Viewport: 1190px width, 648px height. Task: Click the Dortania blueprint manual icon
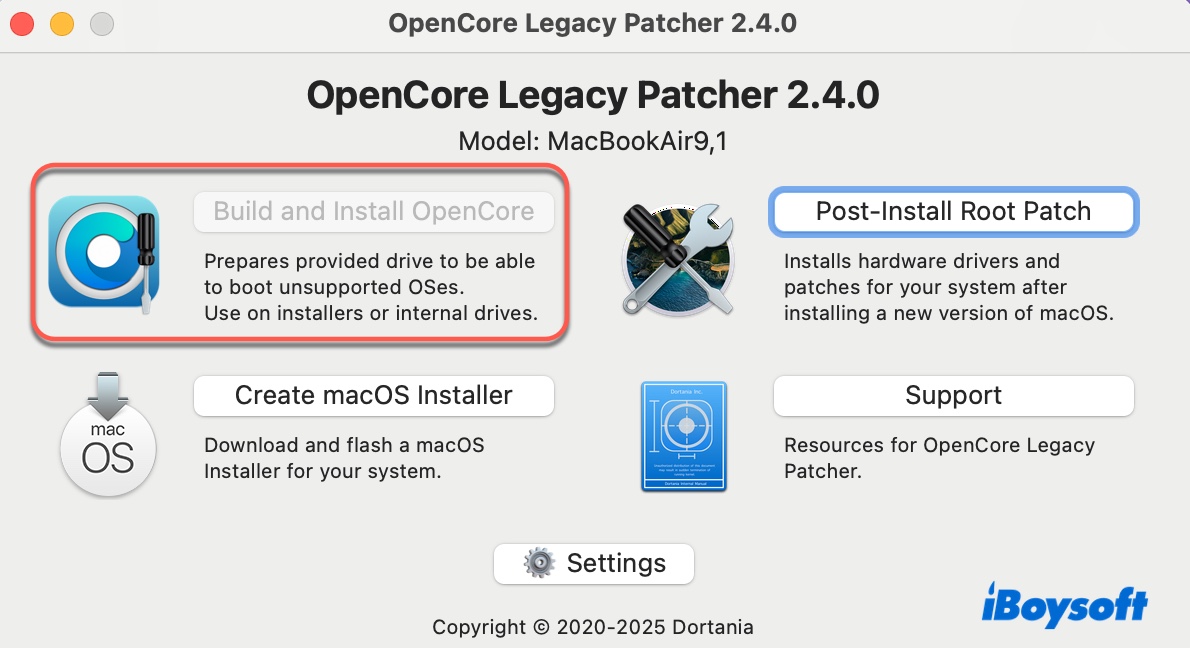click(684, 436)
